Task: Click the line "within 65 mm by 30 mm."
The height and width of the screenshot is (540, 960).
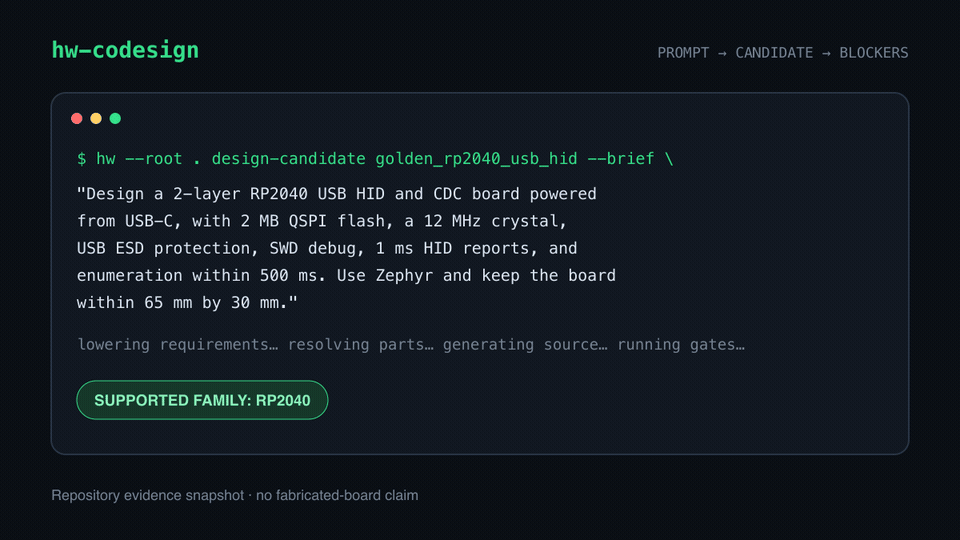Action: 187,302
